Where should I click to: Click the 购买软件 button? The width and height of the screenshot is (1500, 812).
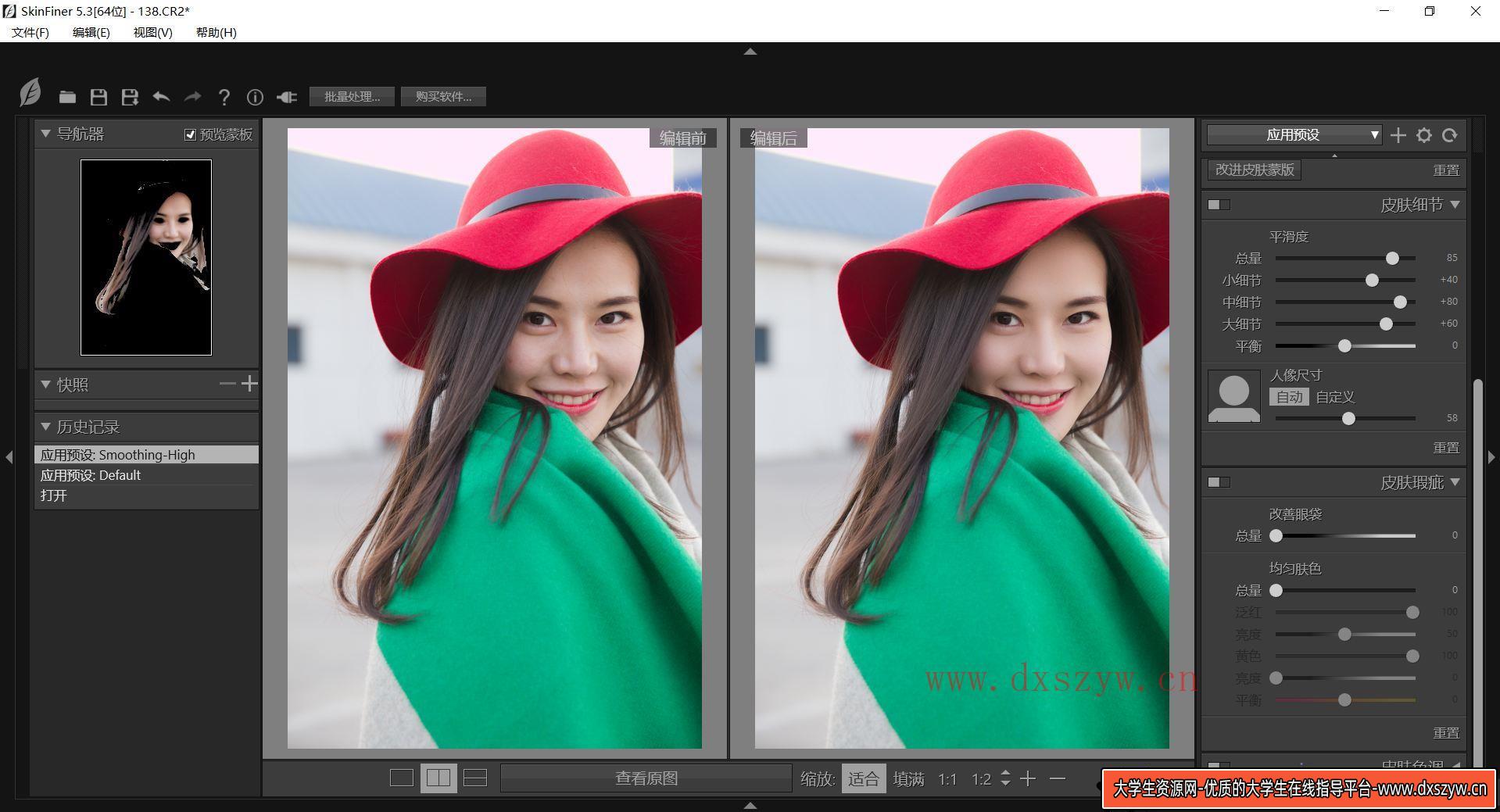(443, 97)
